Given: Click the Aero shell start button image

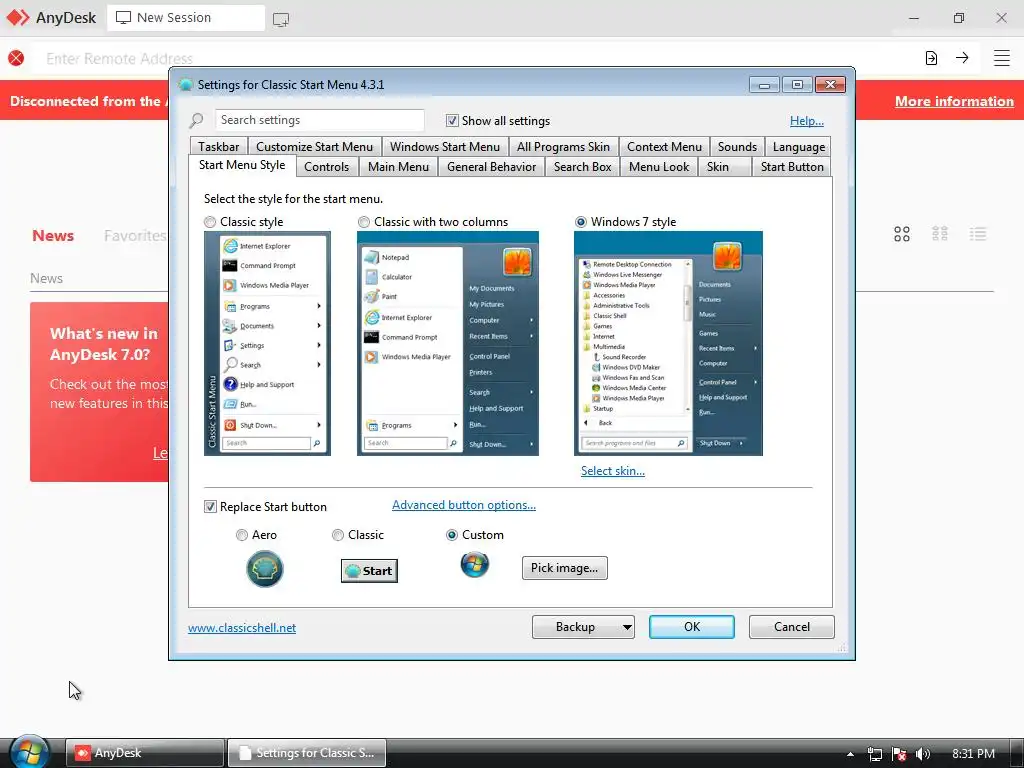Looking at the screenshot, I should point(264,568).
